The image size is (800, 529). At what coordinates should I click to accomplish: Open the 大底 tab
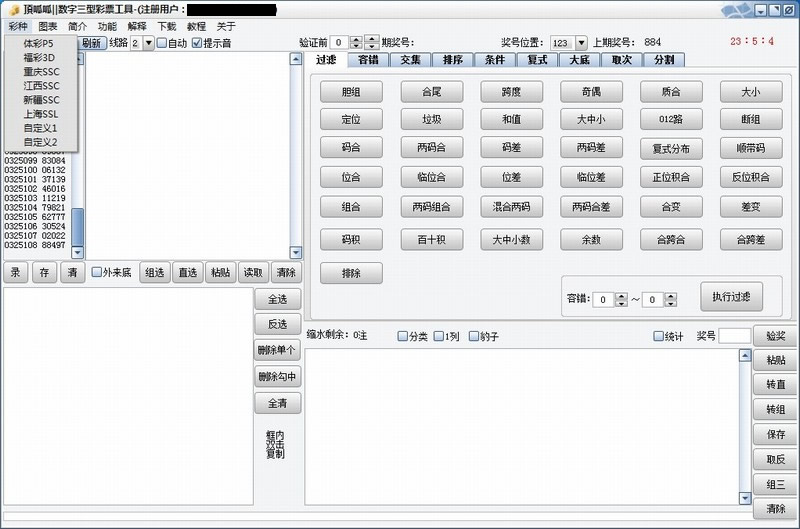click(x=579, y=60)
